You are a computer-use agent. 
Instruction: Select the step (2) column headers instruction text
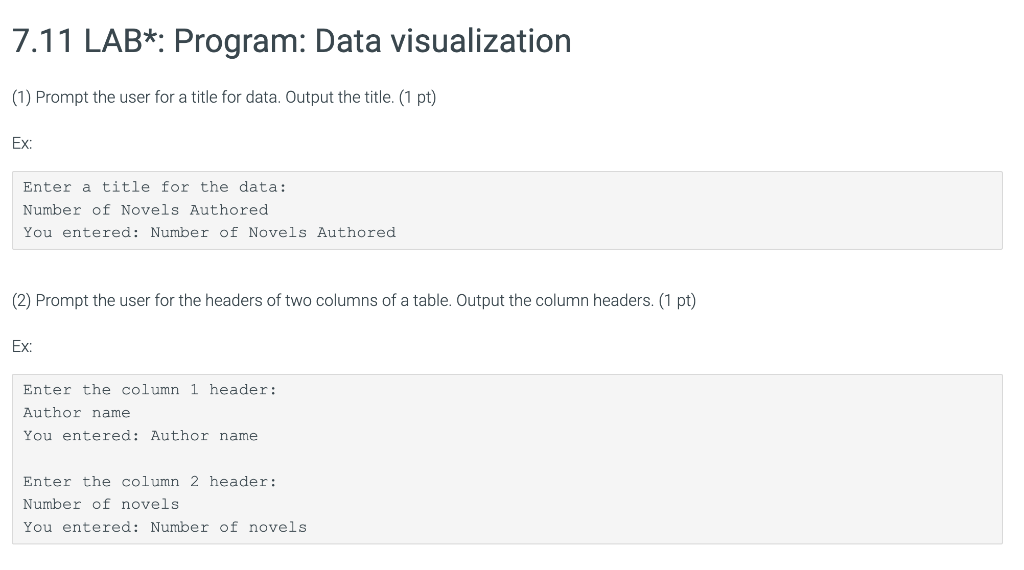point(354,300)
